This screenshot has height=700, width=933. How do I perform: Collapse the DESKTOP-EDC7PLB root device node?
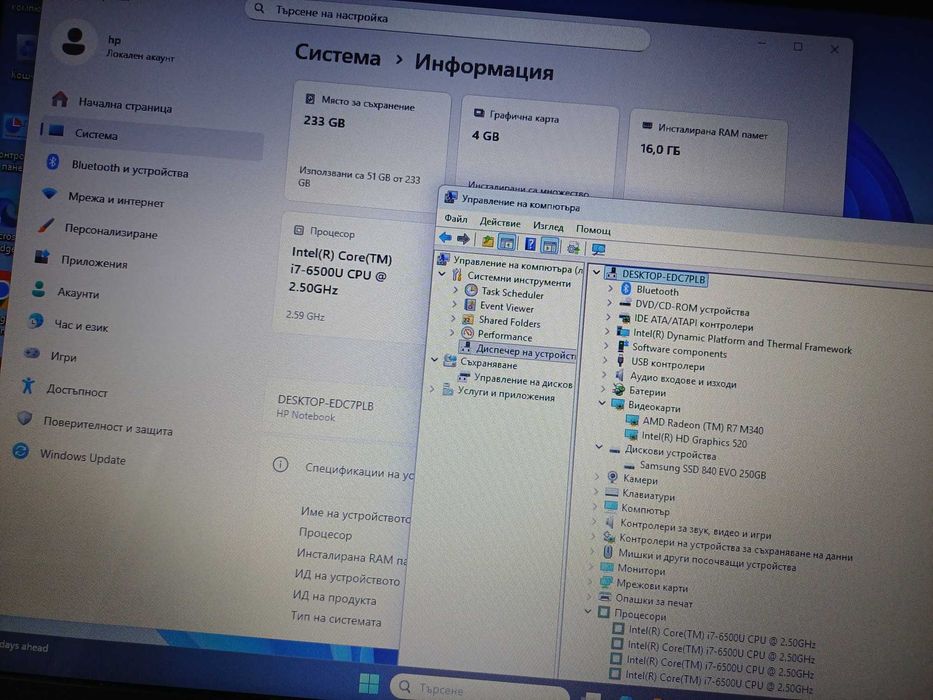pyautogui.click(x=596, y=272)
